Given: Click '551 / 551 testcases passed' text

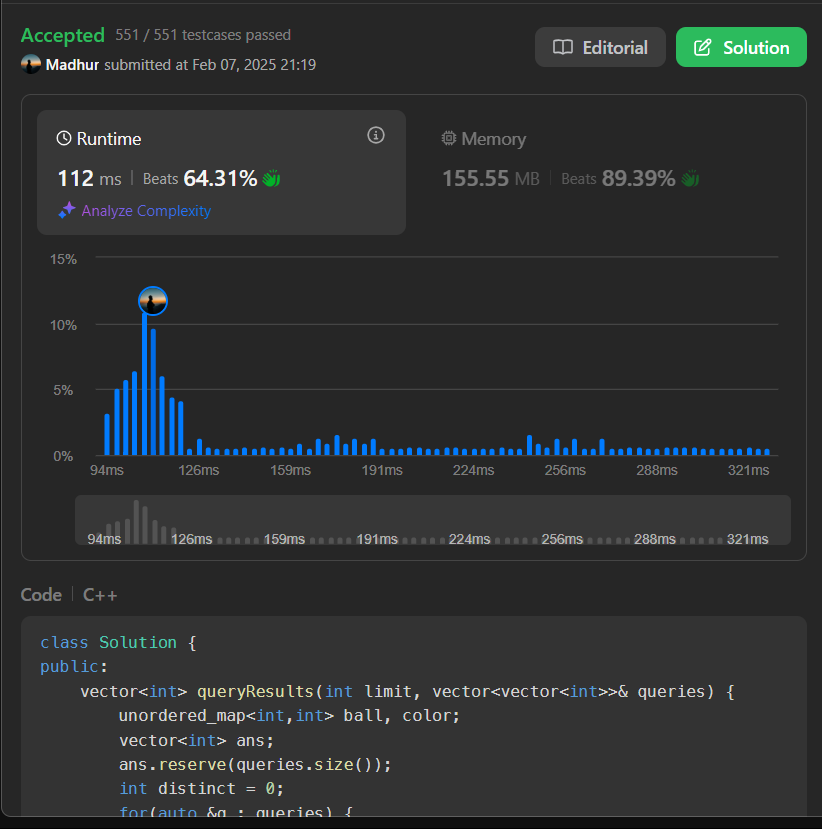Looking at the screenshot, I should [203, 35].
